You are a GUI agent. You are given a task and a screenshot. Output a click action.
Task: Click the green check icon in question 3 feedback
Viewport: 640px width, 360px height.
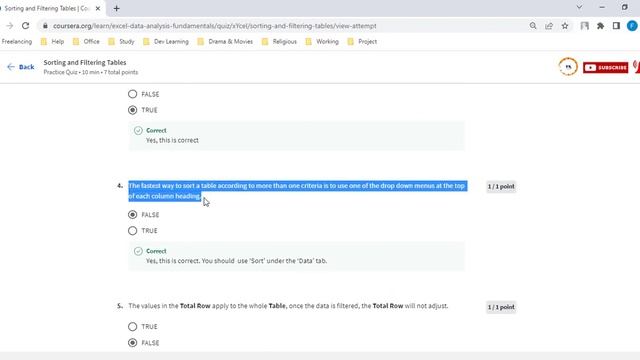coord(138,130)
